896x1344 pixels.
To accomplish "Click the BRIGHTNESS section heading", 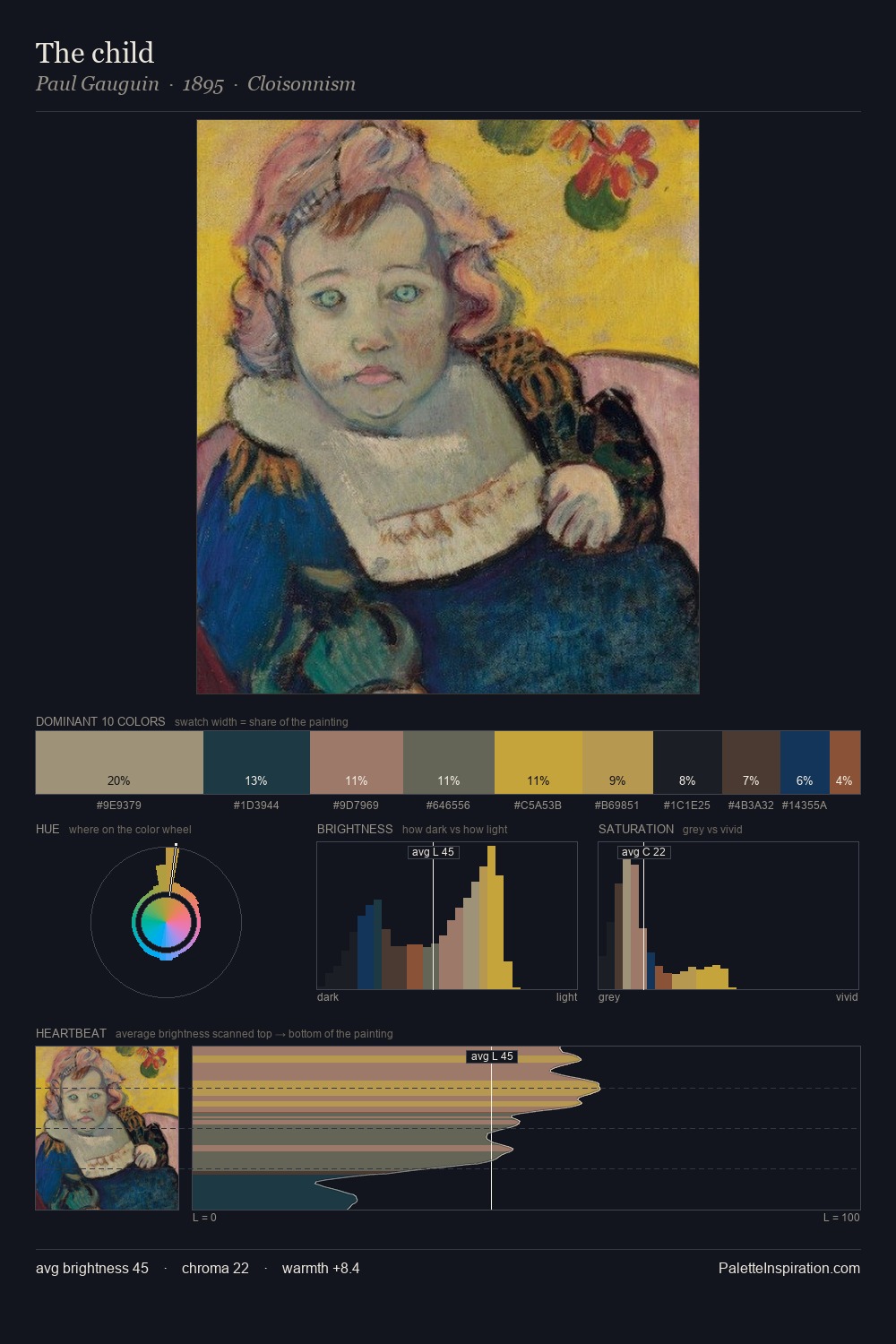I will [x=355, y=829].
